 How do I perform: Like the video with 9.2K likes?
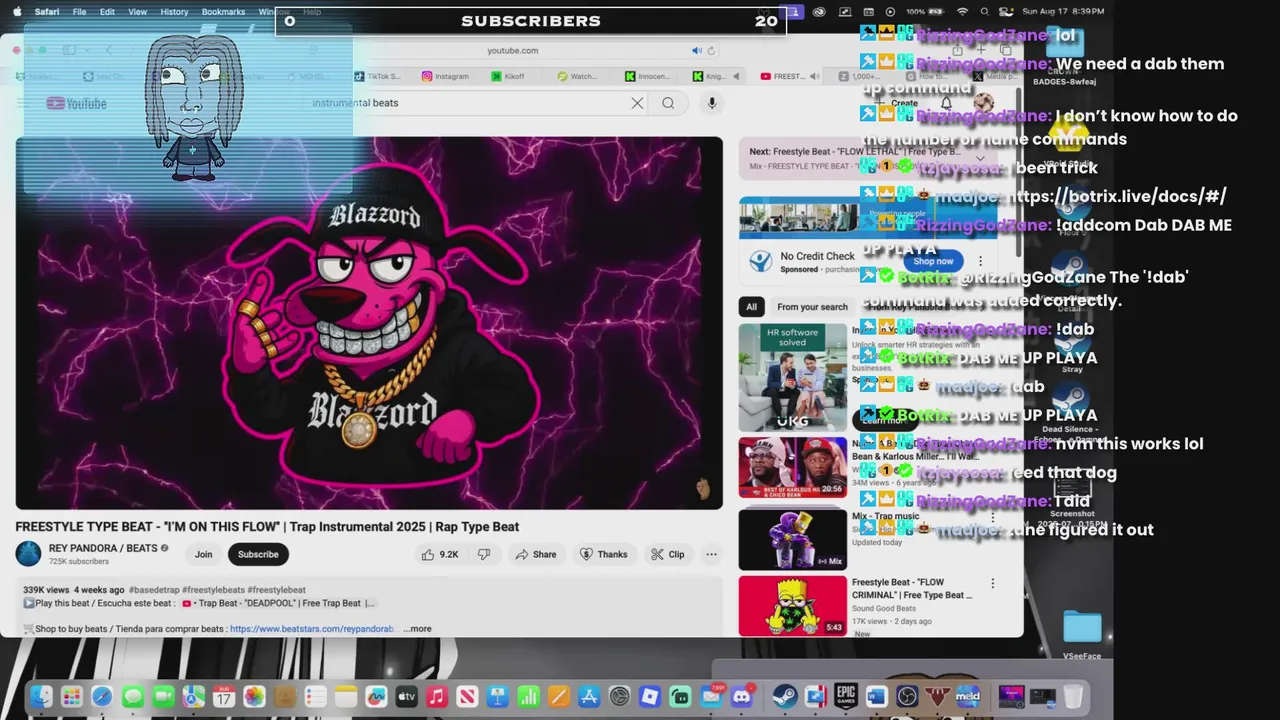point(440,554)
